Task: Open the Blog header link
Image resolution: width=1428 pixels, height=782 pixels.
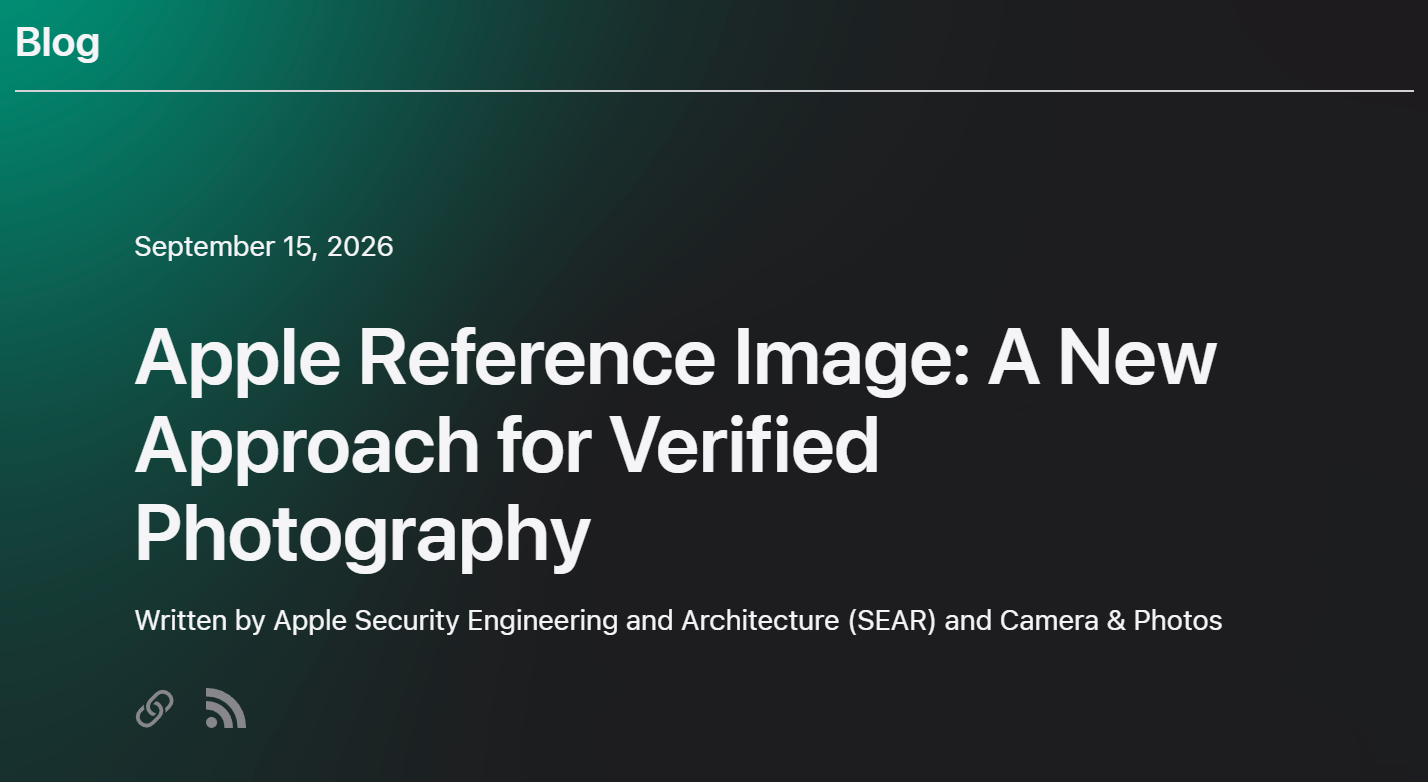Action: coord(58,42)
